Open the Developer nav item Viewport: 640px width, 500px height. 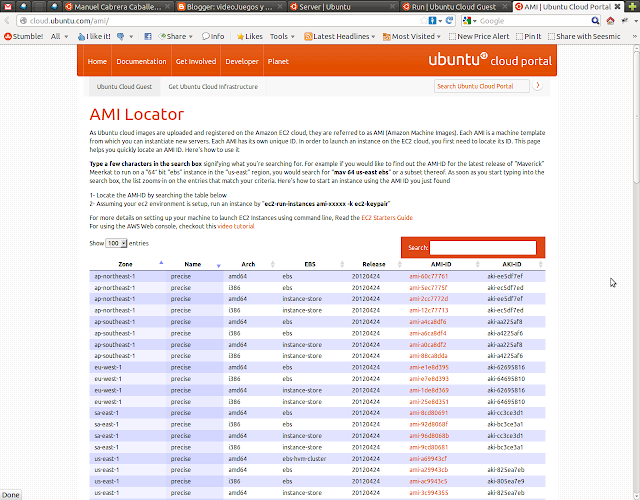tap(242, 61)
